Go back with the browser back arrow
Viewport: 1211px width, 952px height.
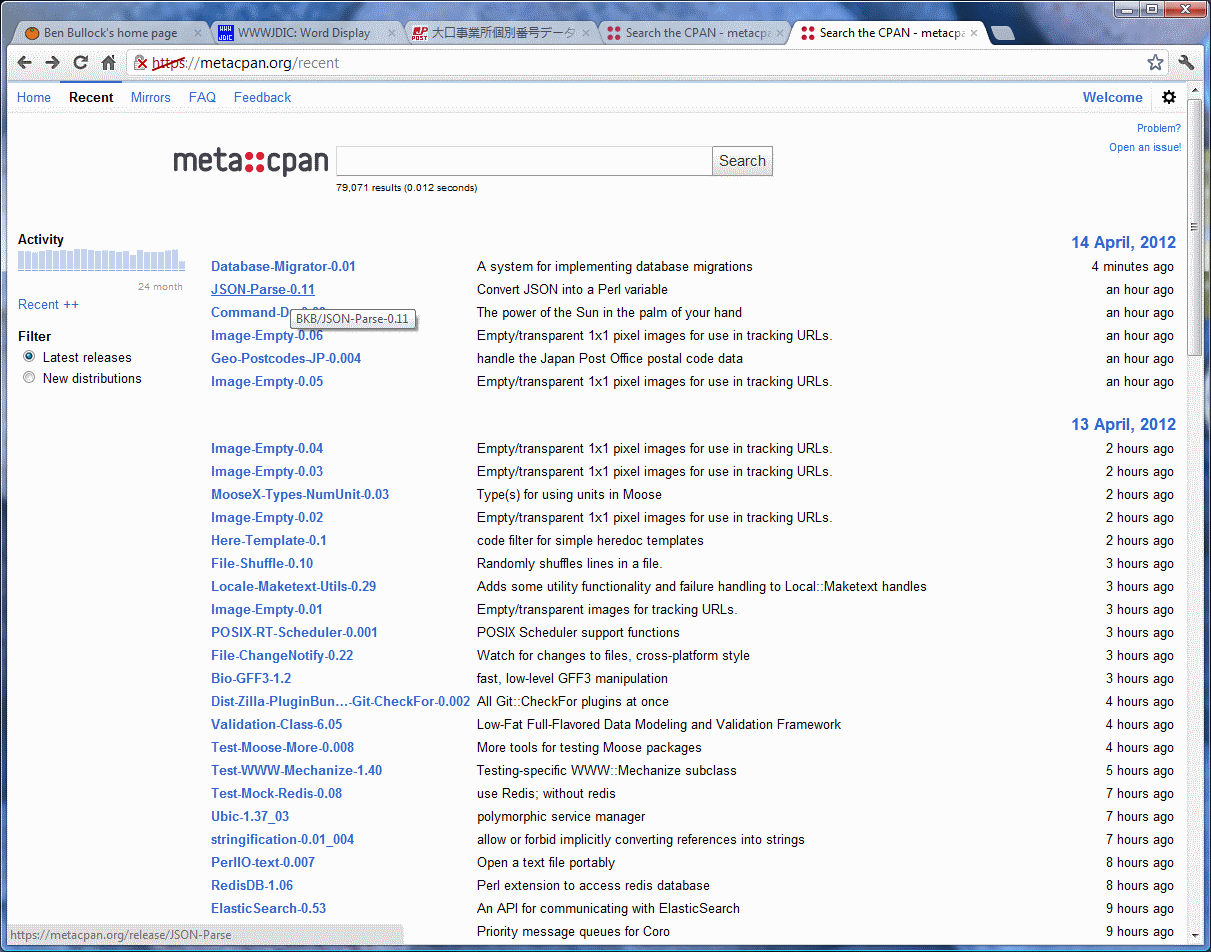coord(25,62)
